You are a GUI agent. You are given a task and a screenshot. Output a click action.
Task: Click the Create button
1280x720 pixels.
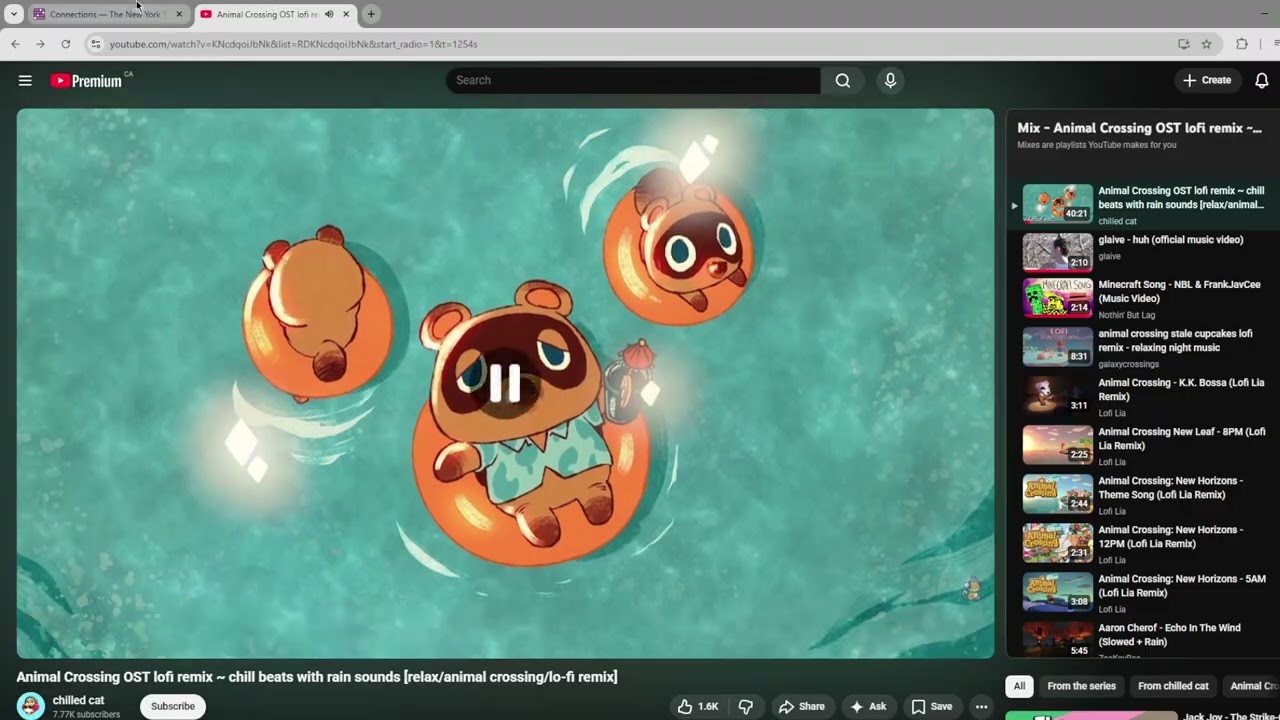(x=1207, y=80)
